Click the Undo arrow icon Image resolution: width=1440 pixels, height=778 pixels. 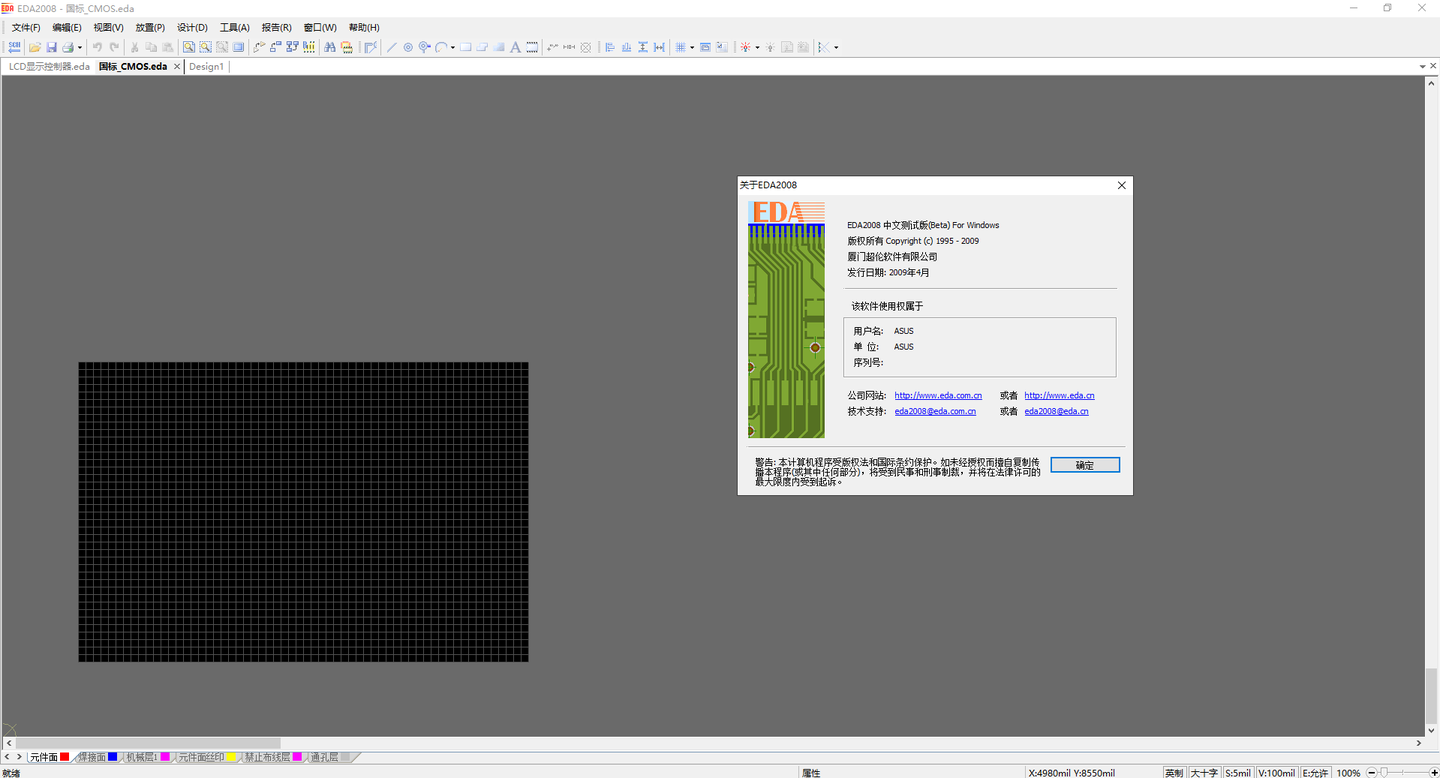click(x=97, y=47)
